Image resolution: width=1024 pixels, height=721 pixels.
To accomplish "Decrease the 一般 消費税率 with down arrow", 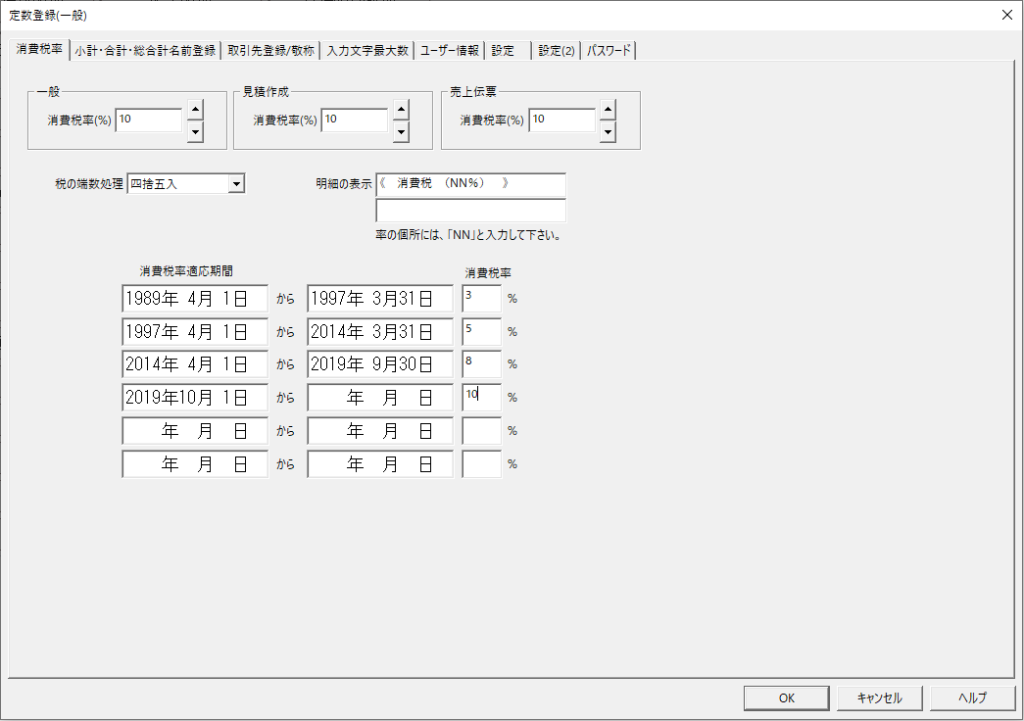I will 195,131.
